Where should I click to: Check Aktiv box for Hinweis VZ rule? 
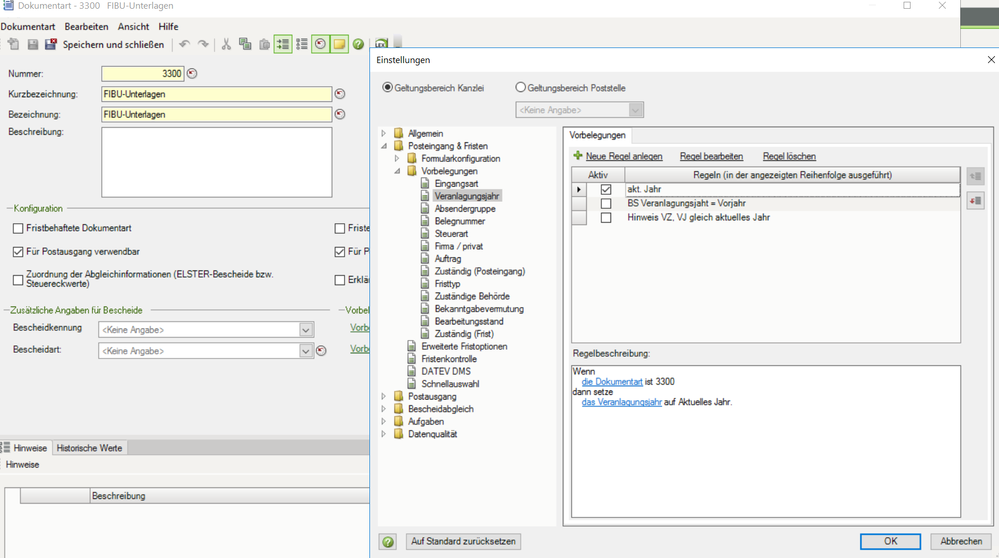coord(606,217)
